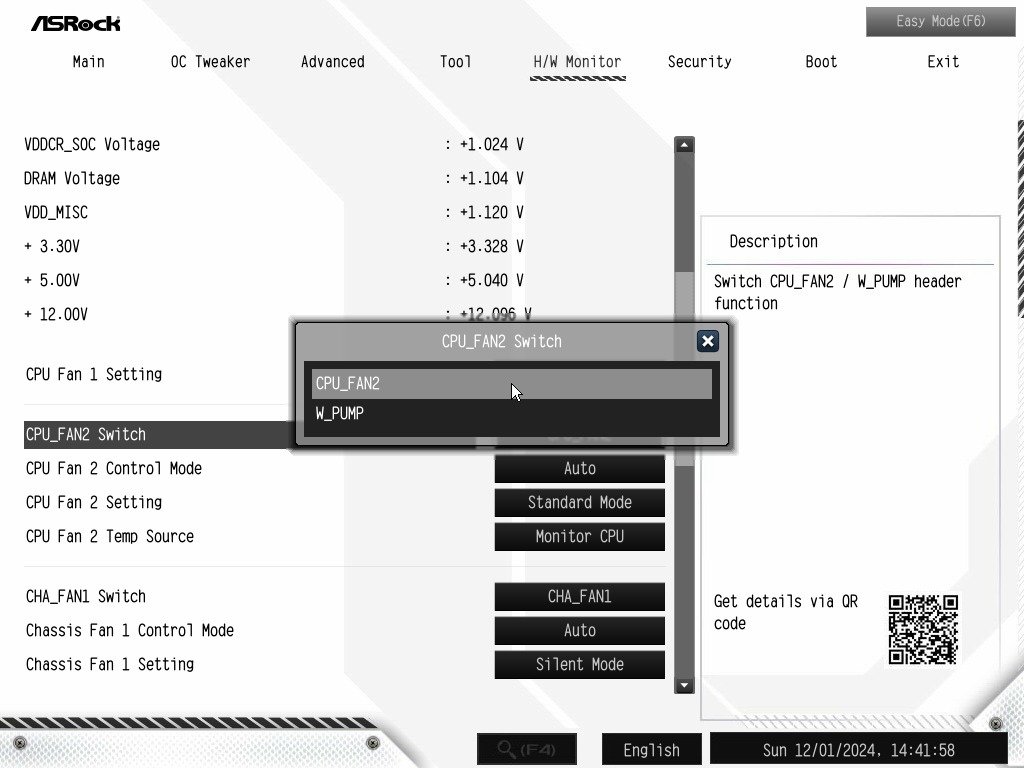Close the CPU_FAN2 Switch popup
The height and width of the screenshot is (768, 1024).
click(x=707, y=341)
